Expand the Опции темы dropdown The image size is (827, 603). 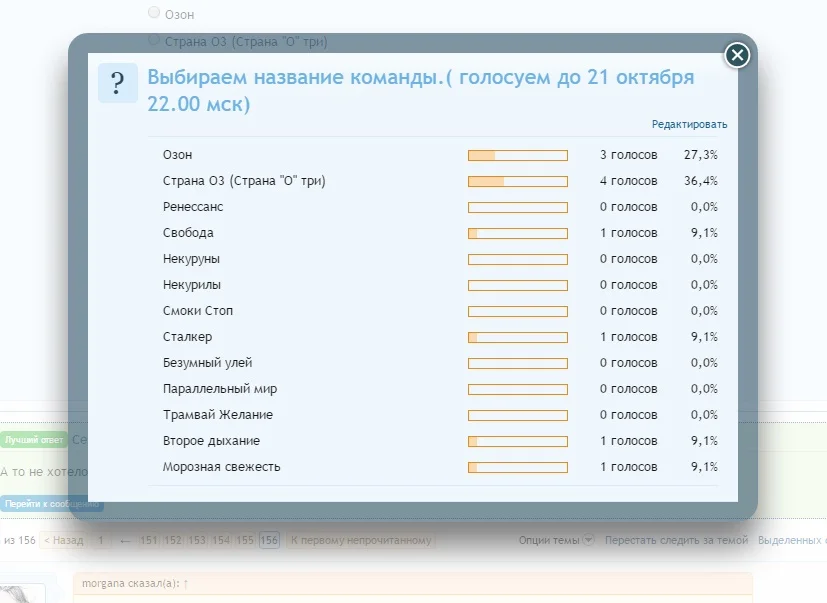pyautogui.click(x=556, y=540)
